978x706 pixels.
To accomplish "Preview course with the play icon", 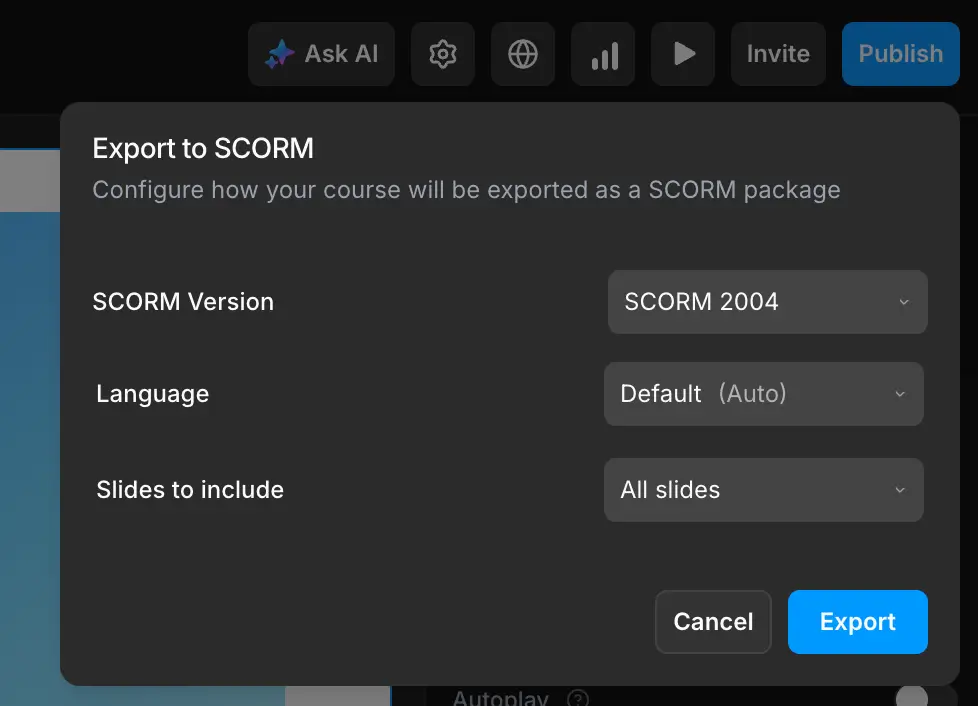I will tap(684, 54).
